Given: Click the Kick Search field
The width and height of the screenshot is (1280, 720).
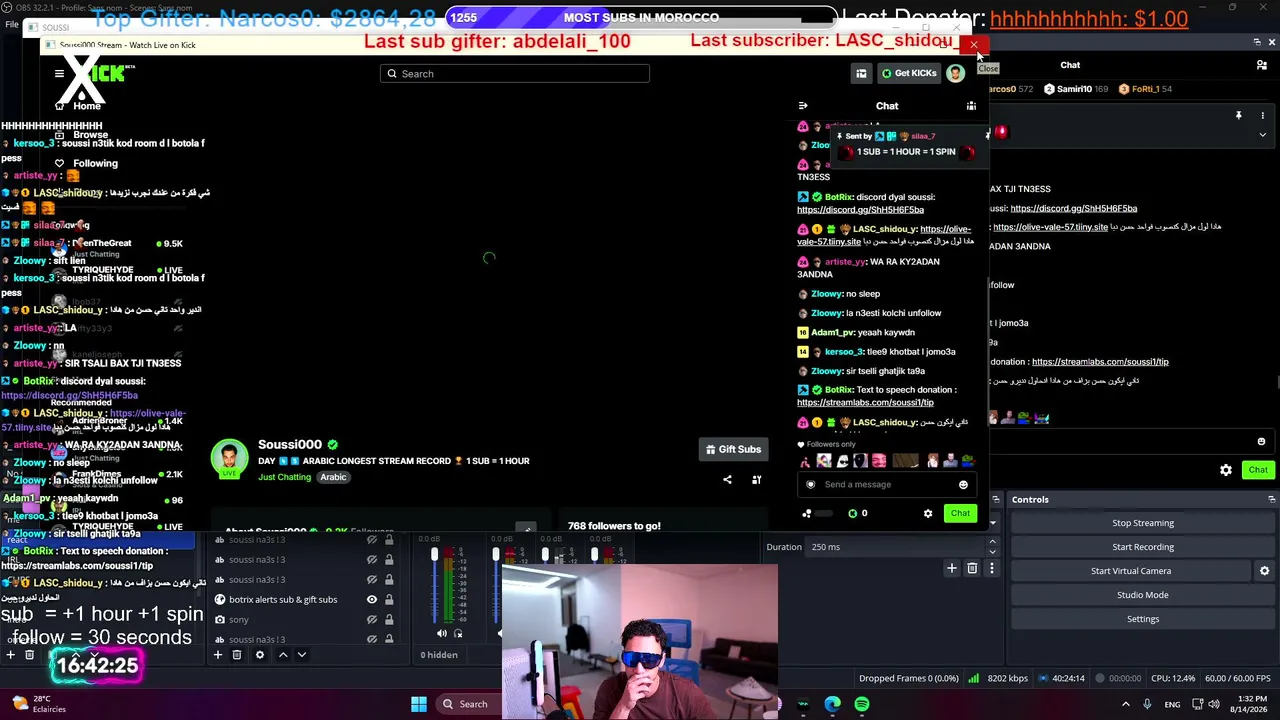Looking at the screenshot, I should pos(515,73).
